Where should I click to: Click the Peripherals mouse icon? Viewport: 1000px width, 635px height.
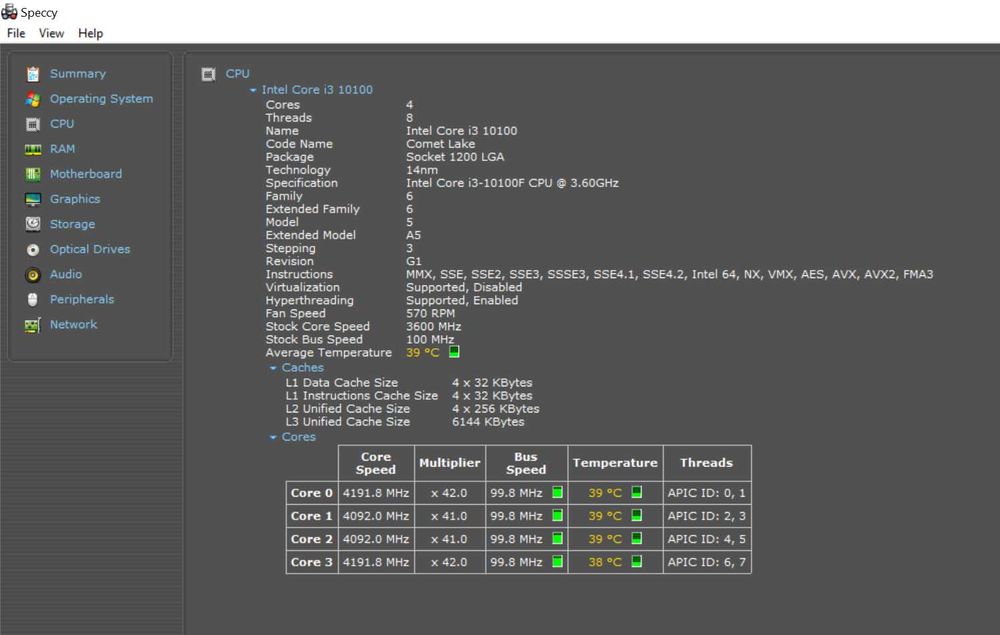point(33,300)
